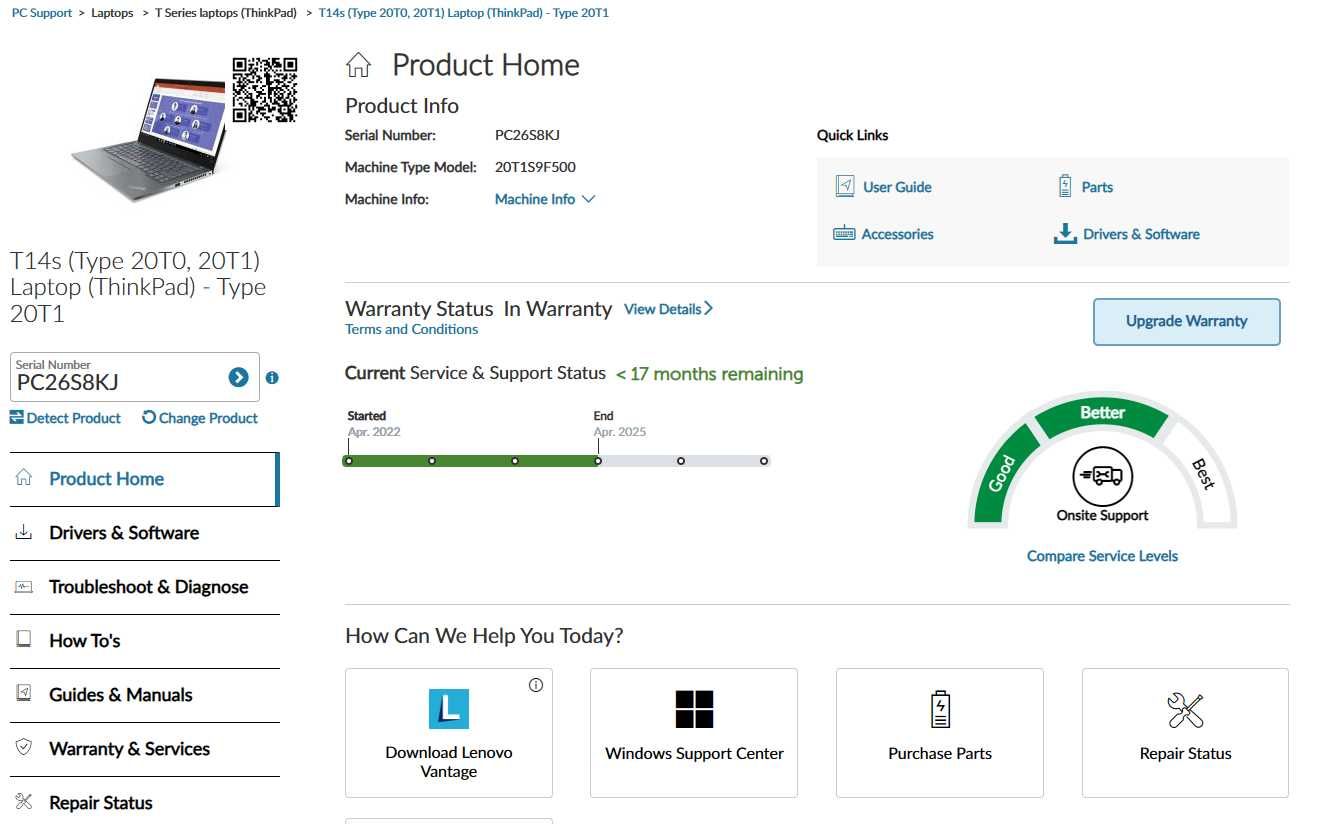Open Product Home in sidebar
The height and width of the screenshot is (824, 1325).
pos(145,479)
